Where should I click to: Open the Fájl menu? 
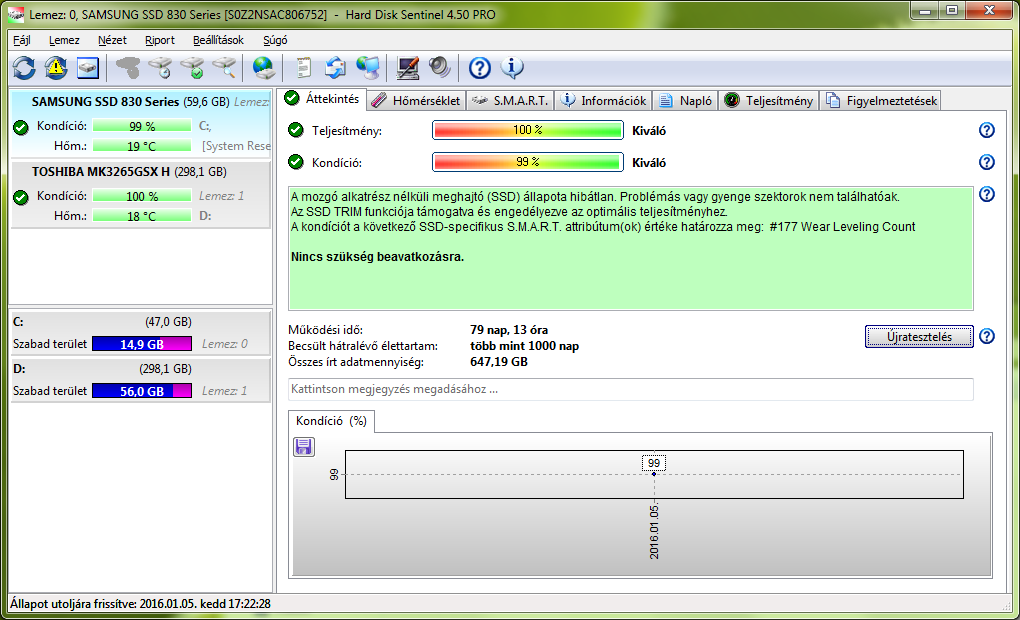(22, 40)
